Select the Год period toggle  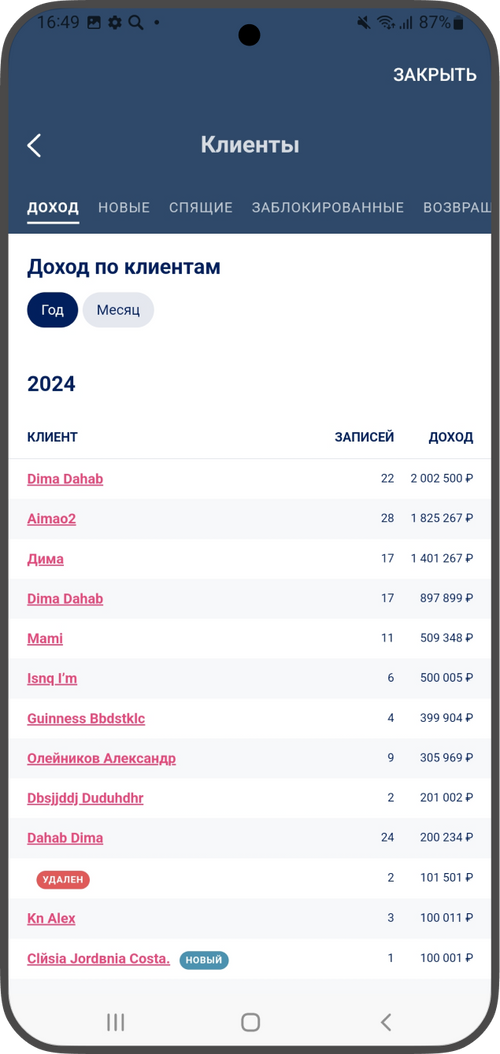(x=52, y=310)
